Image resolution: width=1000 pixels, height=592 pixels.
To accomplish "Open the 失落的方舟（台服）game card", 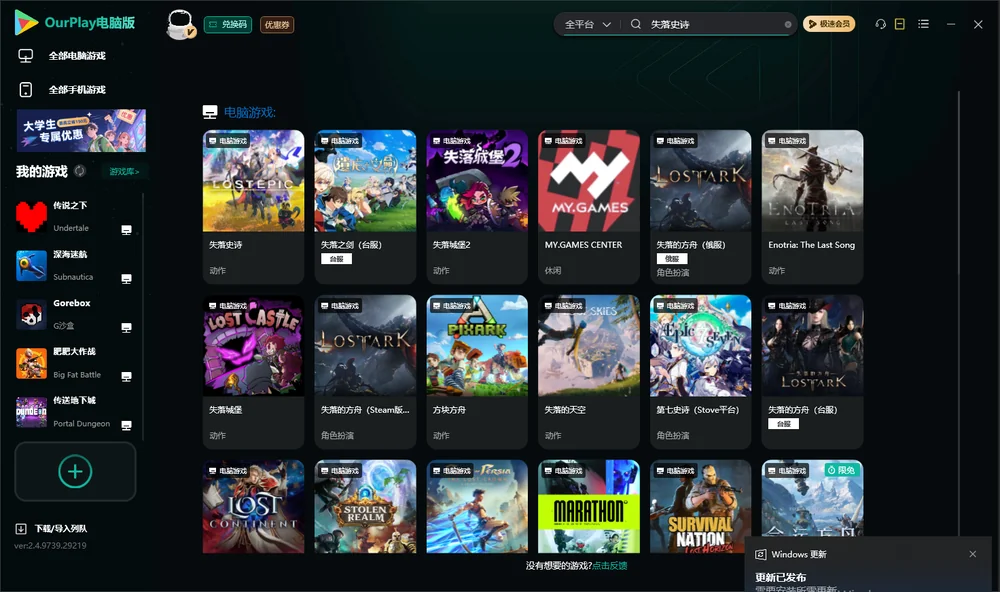I will click(812, 372).
